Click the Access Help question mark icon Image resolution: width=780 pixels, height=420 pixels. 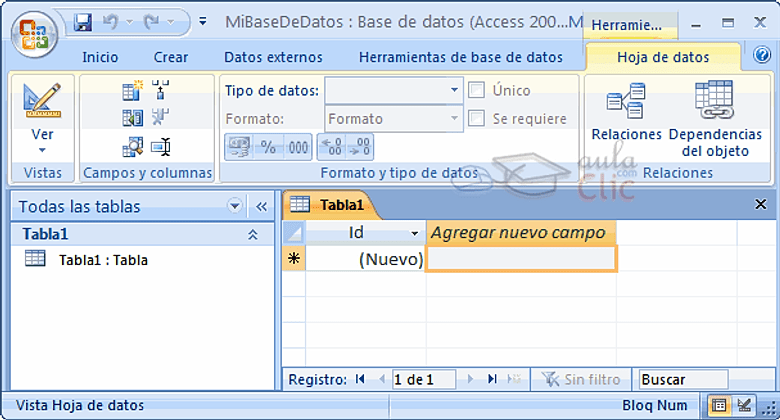pyautogui.click(x=762, y=55)
